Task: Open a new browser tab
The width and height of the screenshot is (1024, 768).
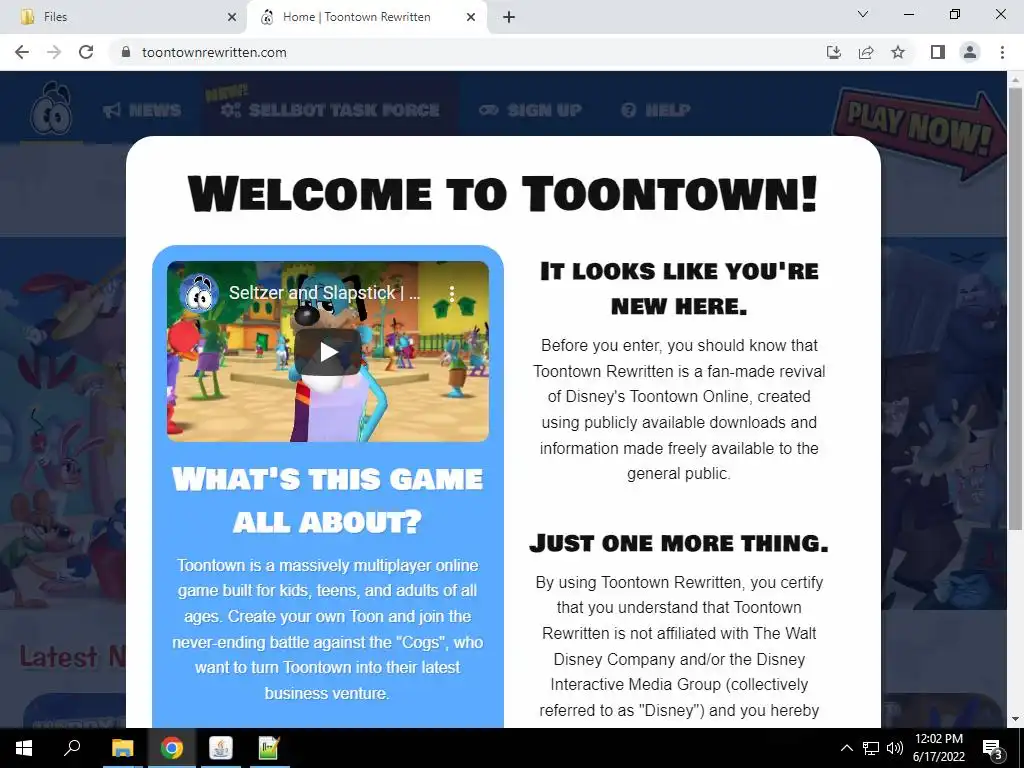Action: pyautogui.click(x=509, y=17)
